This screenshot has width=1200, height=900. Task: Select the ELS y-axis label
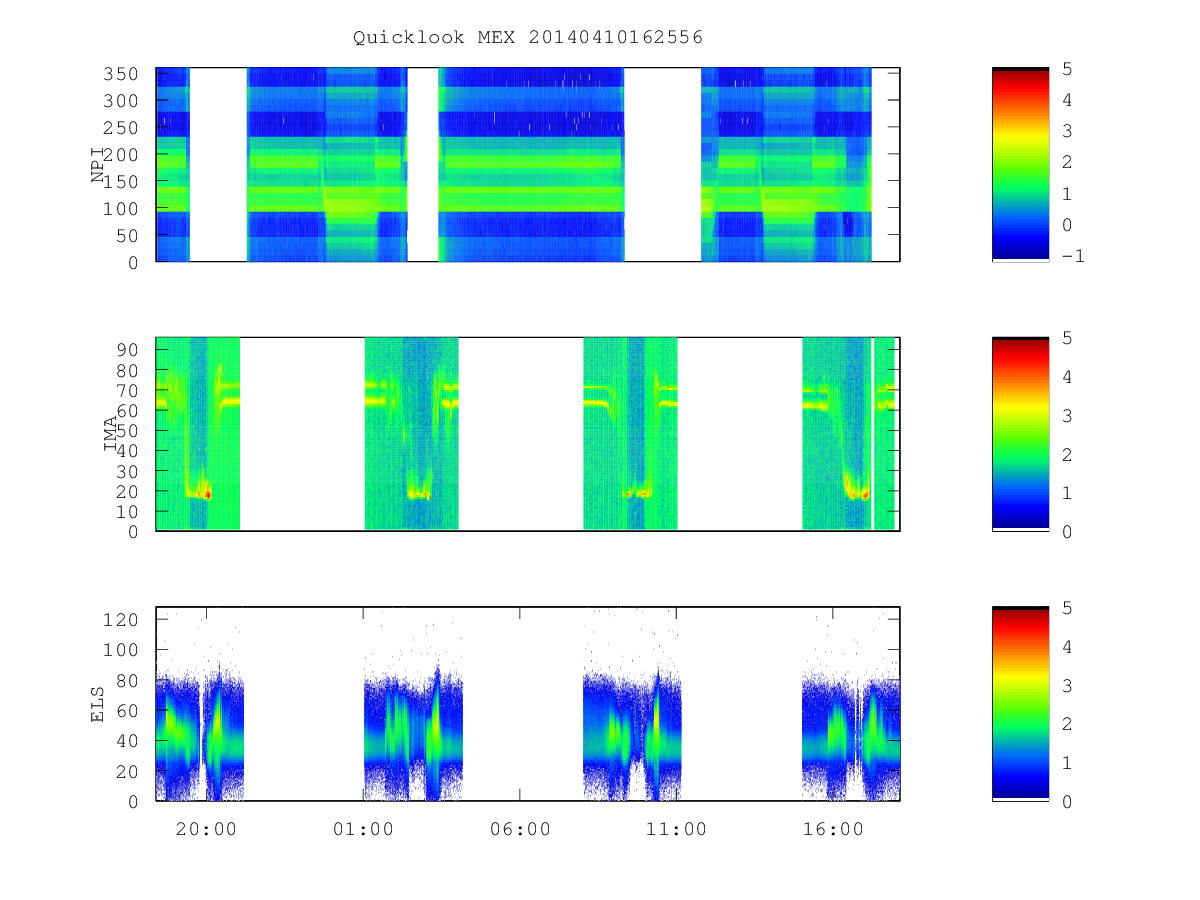click(98, 705)
